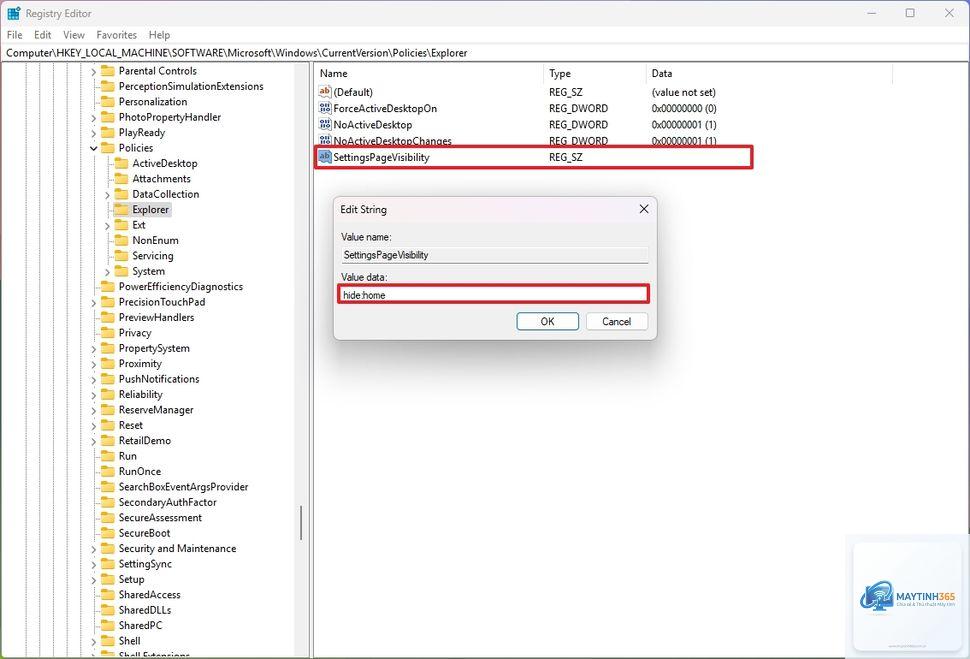The width and height of the screenshot is (970, 659).
Task: Open the Help menu
Action: pyautogui.click(x=159, y=35)
